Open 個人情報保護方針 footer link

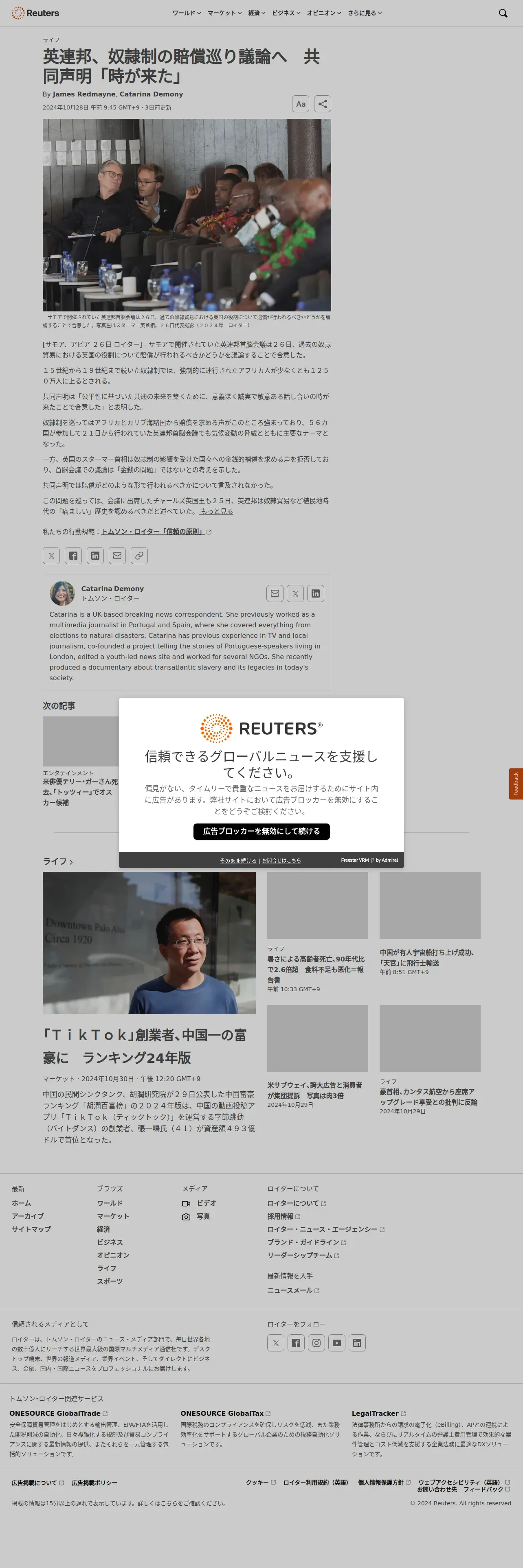coord(384,1482)
